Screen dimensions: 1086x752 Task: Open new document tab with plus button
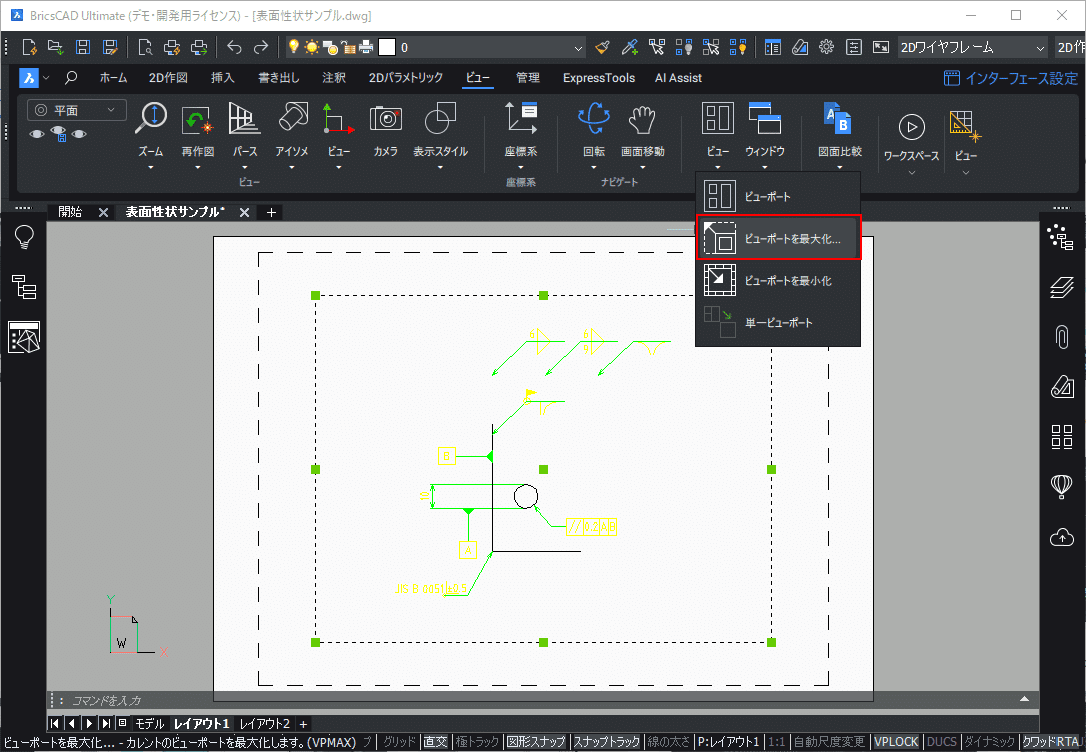[272, 213]
